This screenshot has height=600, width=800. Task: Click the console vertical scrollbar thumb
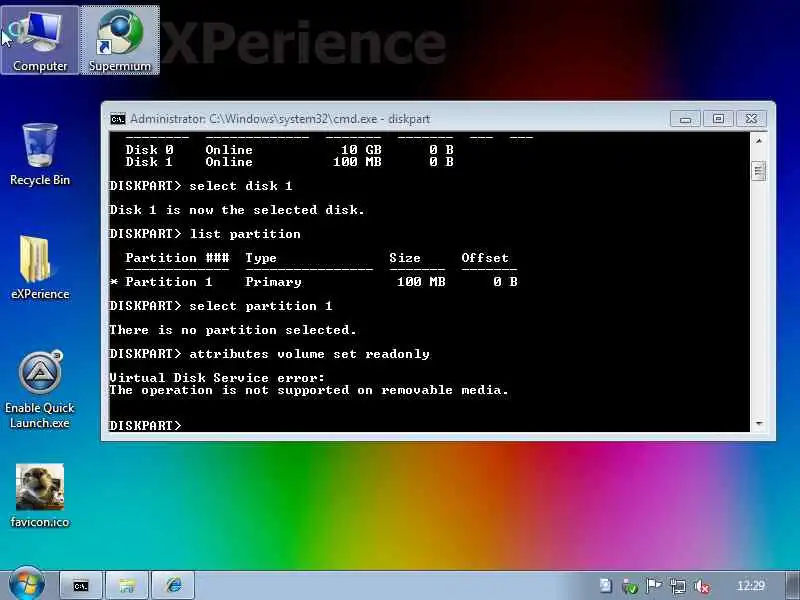point(759,171)
